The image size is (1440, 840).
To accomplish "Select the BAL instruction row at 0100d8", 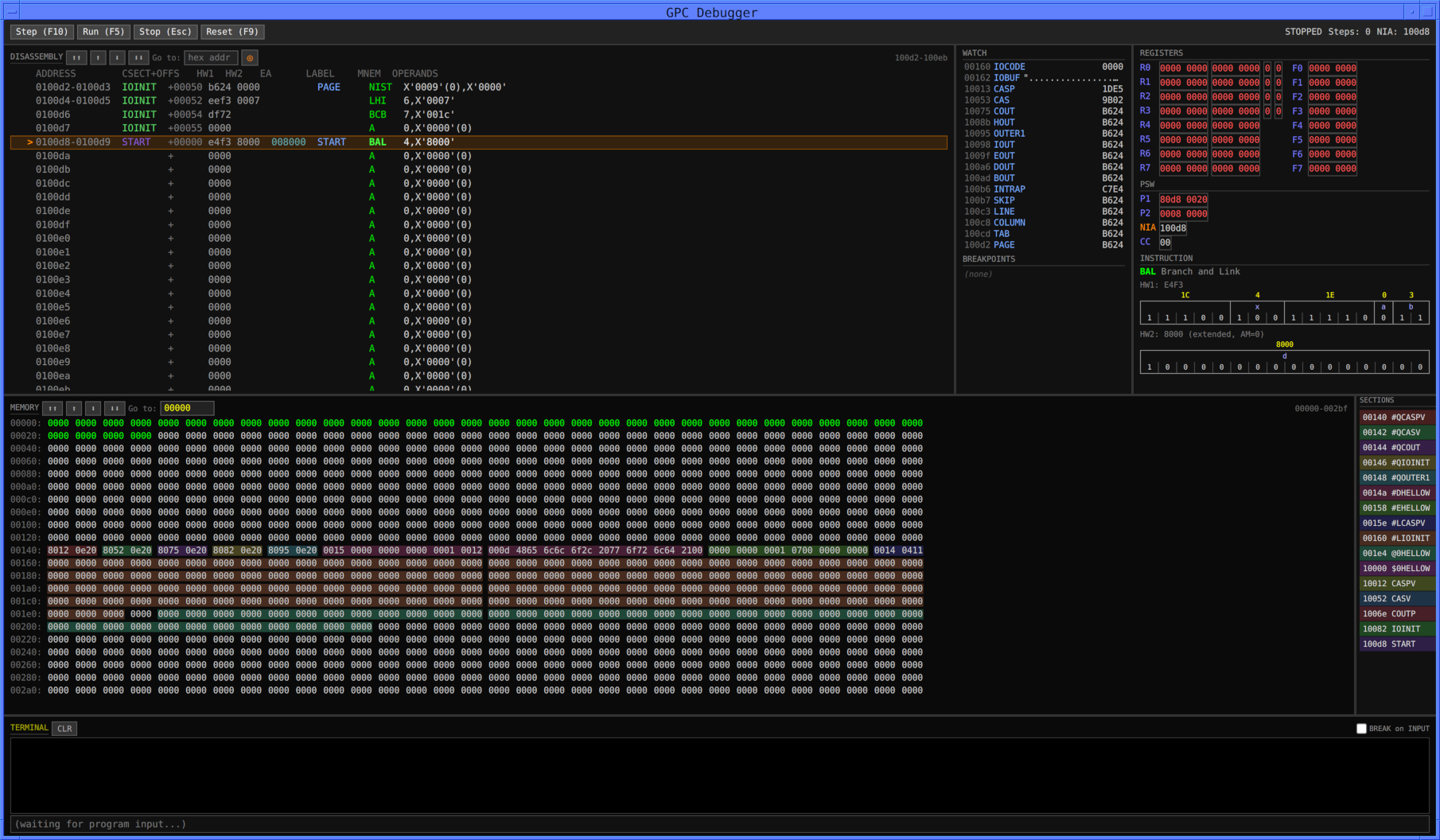I will pyautogui.click(x=477, y=142).
